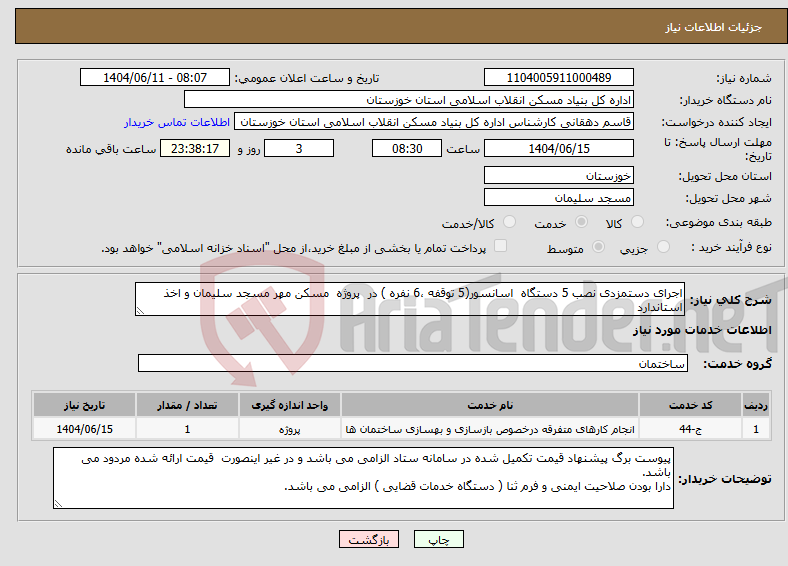Click the طبقه بندی موضوعی label
The image size is (788, 566).
click(719, 222)
